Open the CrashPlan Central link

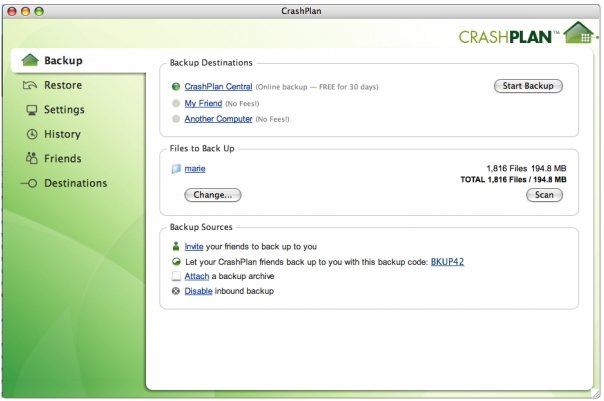click(218, 87)
